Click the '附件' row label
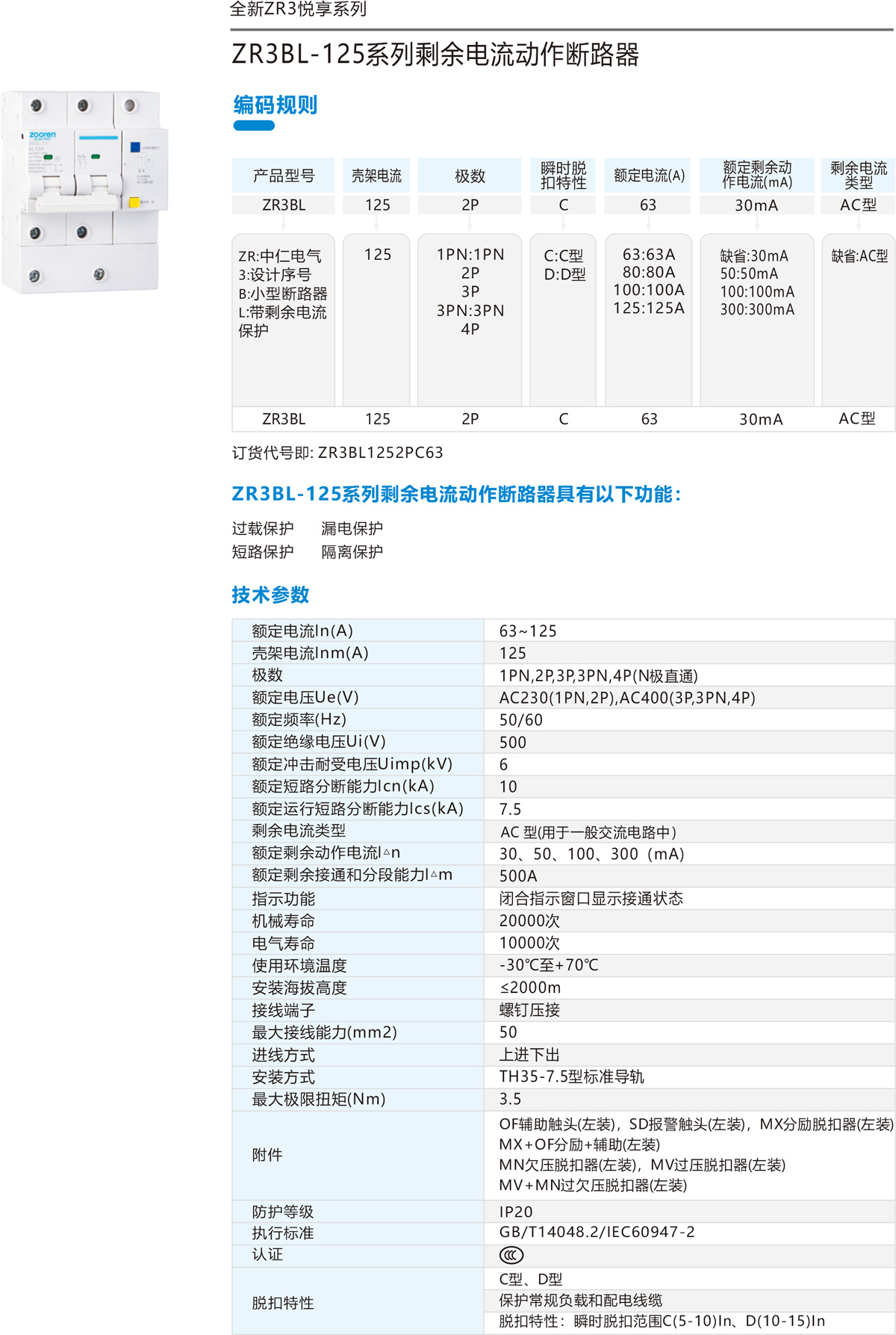 tap(267, 1155)
